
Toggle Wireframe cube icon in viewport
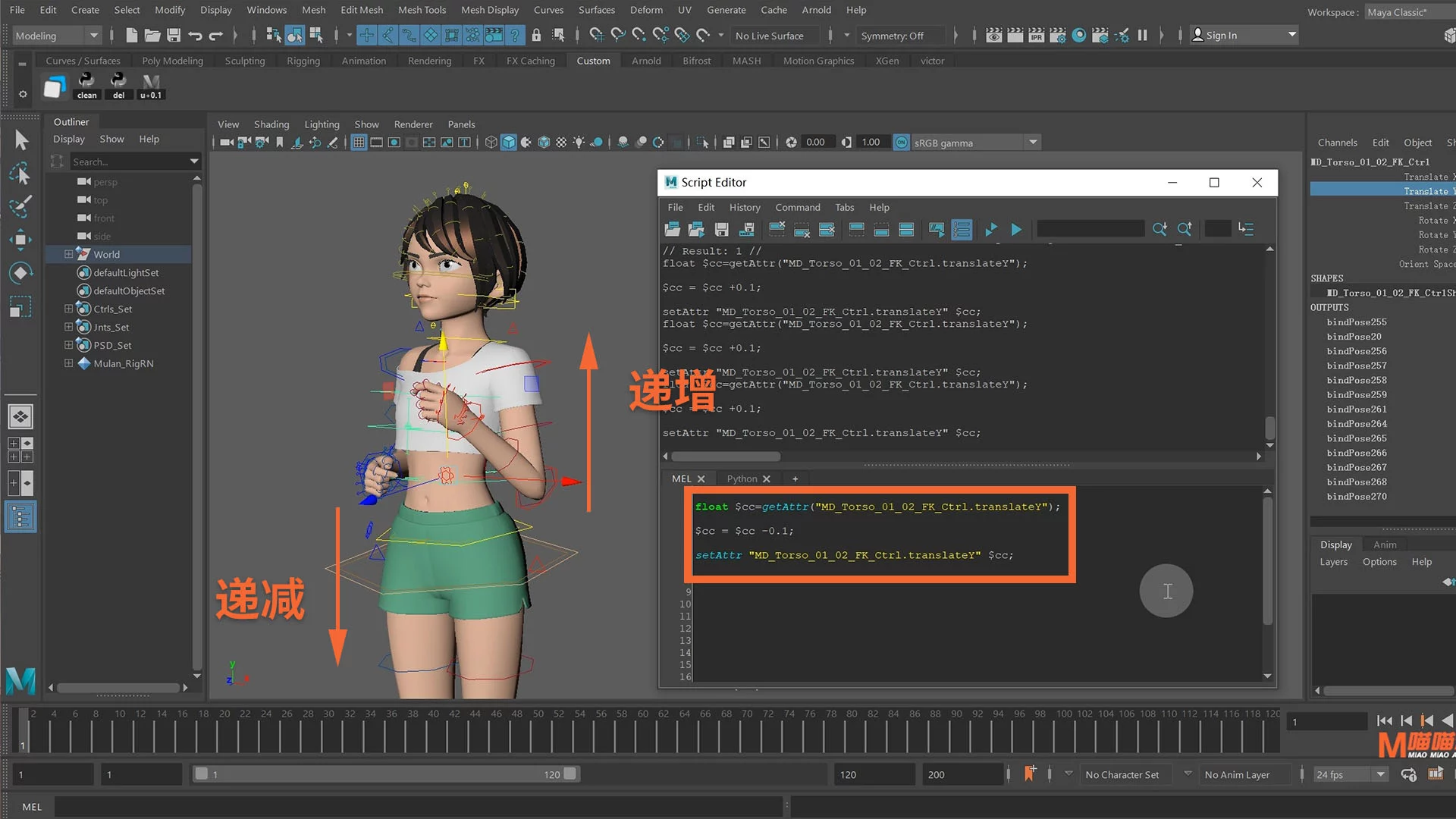(491, 143)
